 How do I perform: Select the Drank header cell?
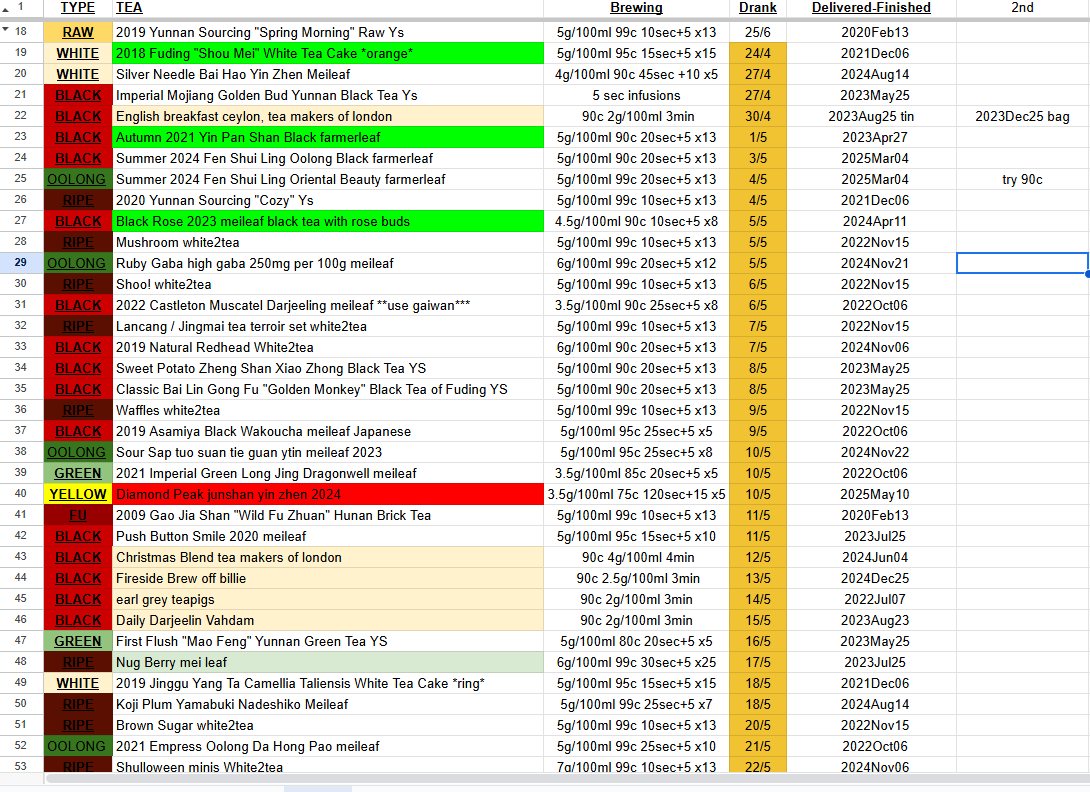pos(758,8)
